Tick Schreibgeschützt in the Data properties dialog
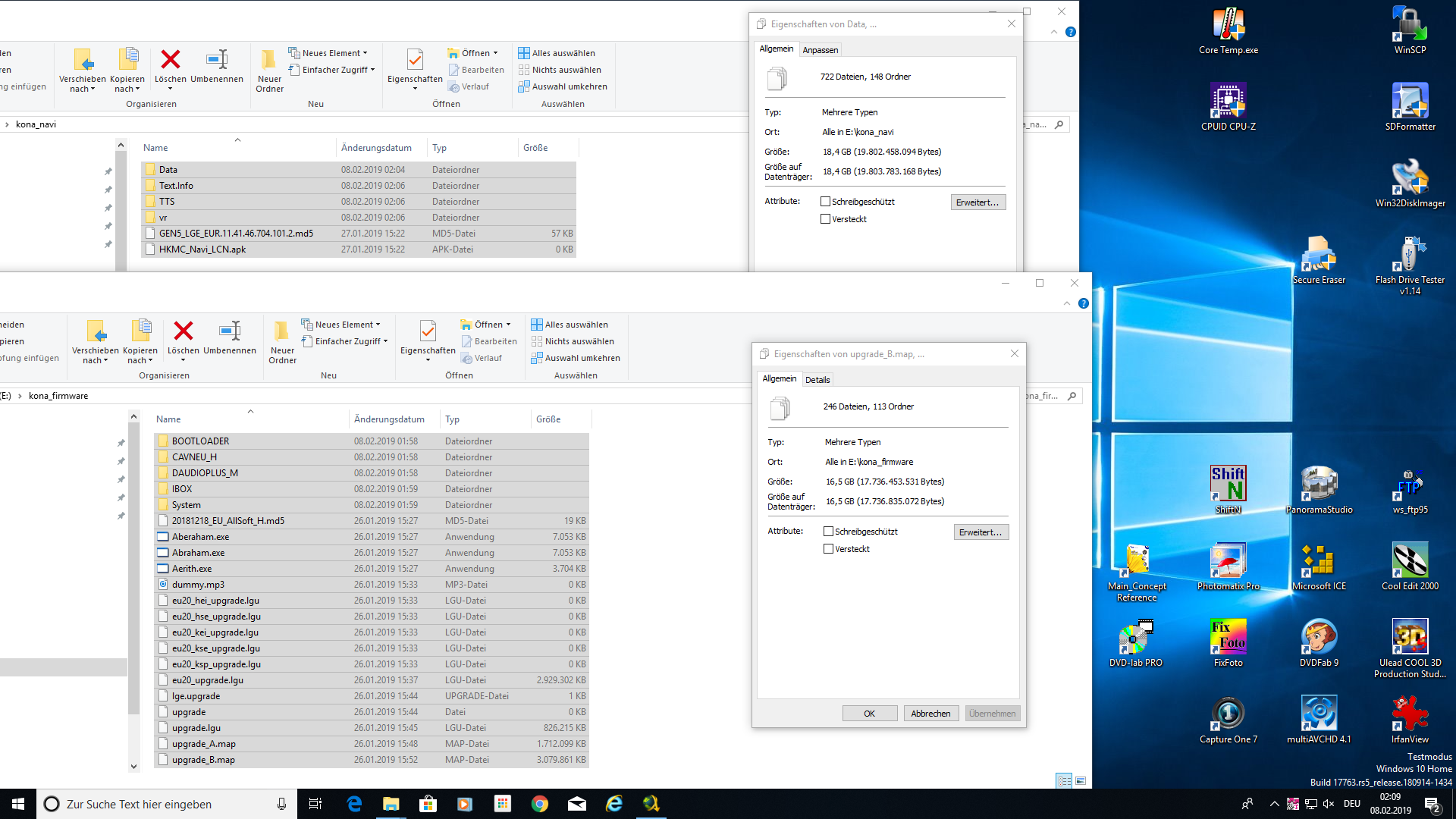The height and width of the screenshot is (819, 1456). [x=825, y=202]
